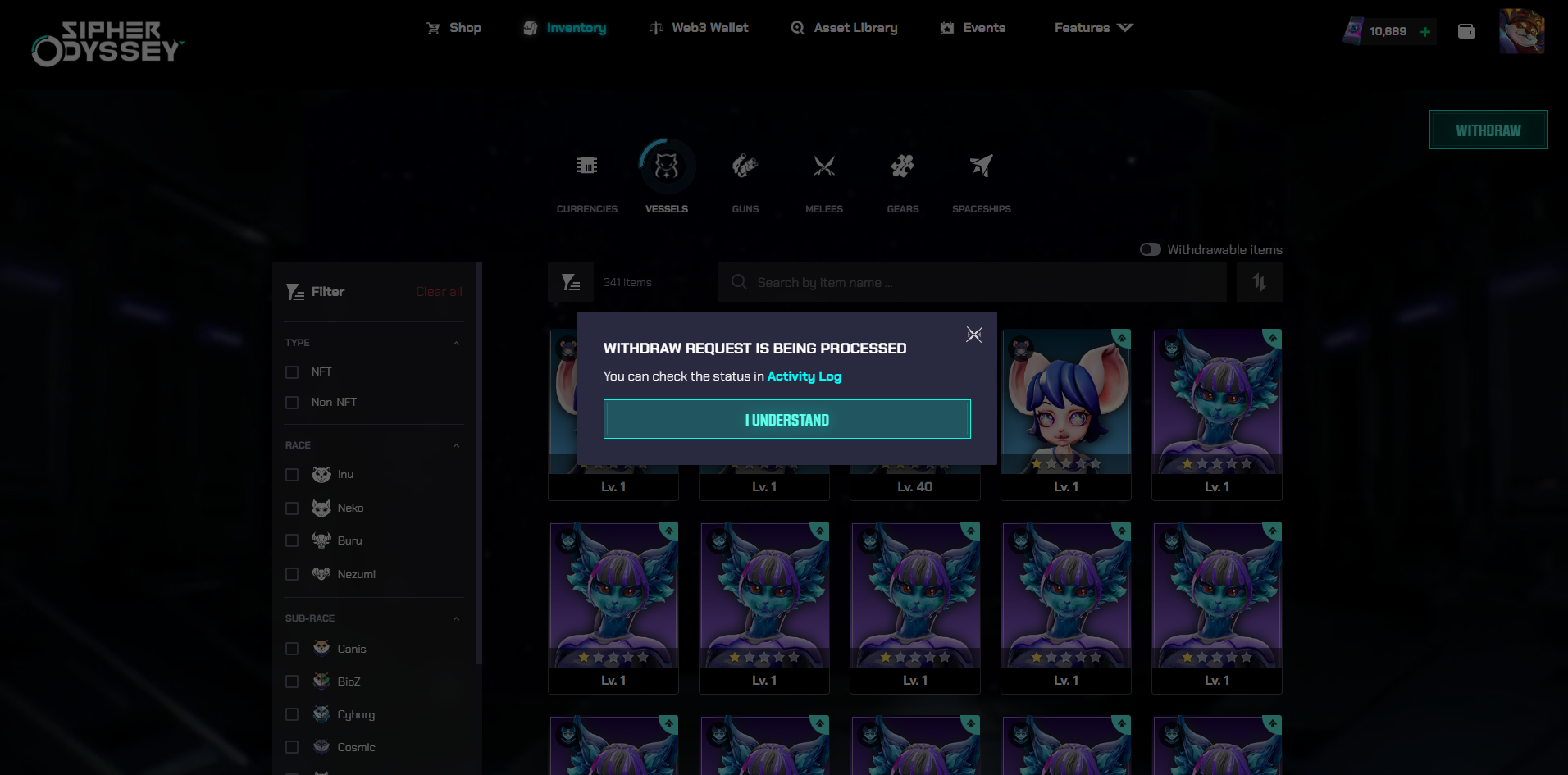Image resolution: width=1568 pixels, height=775 pixels.
Task: Click the filter panel scrollbar
Action: pyautogui.click(x=479, y=463)
